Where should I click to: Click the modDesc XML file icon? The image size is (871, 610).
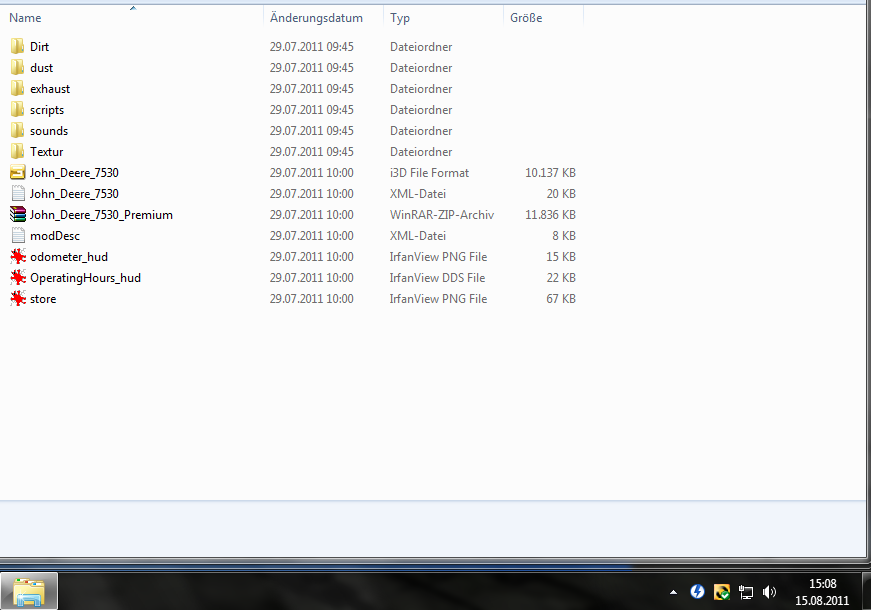[18, 236]
